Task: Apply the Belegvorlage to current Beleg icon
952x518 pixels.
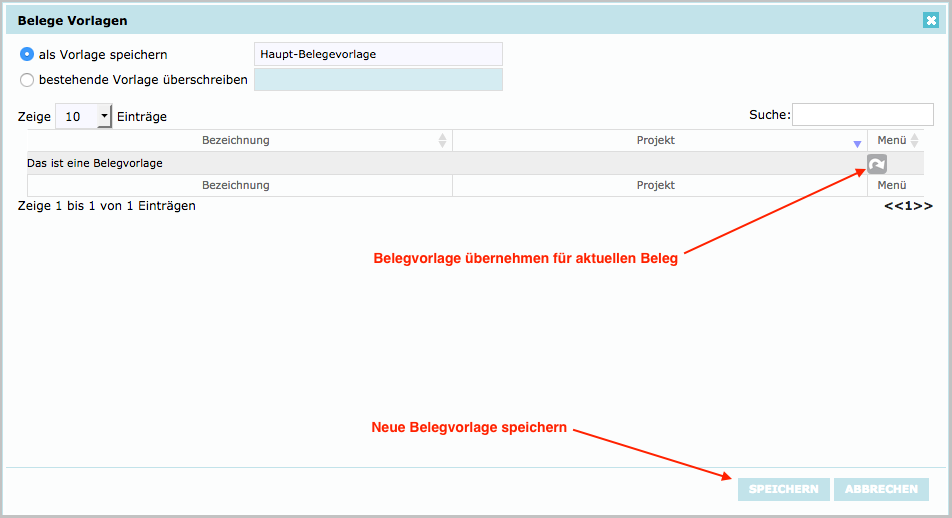Action: (876, 164)
